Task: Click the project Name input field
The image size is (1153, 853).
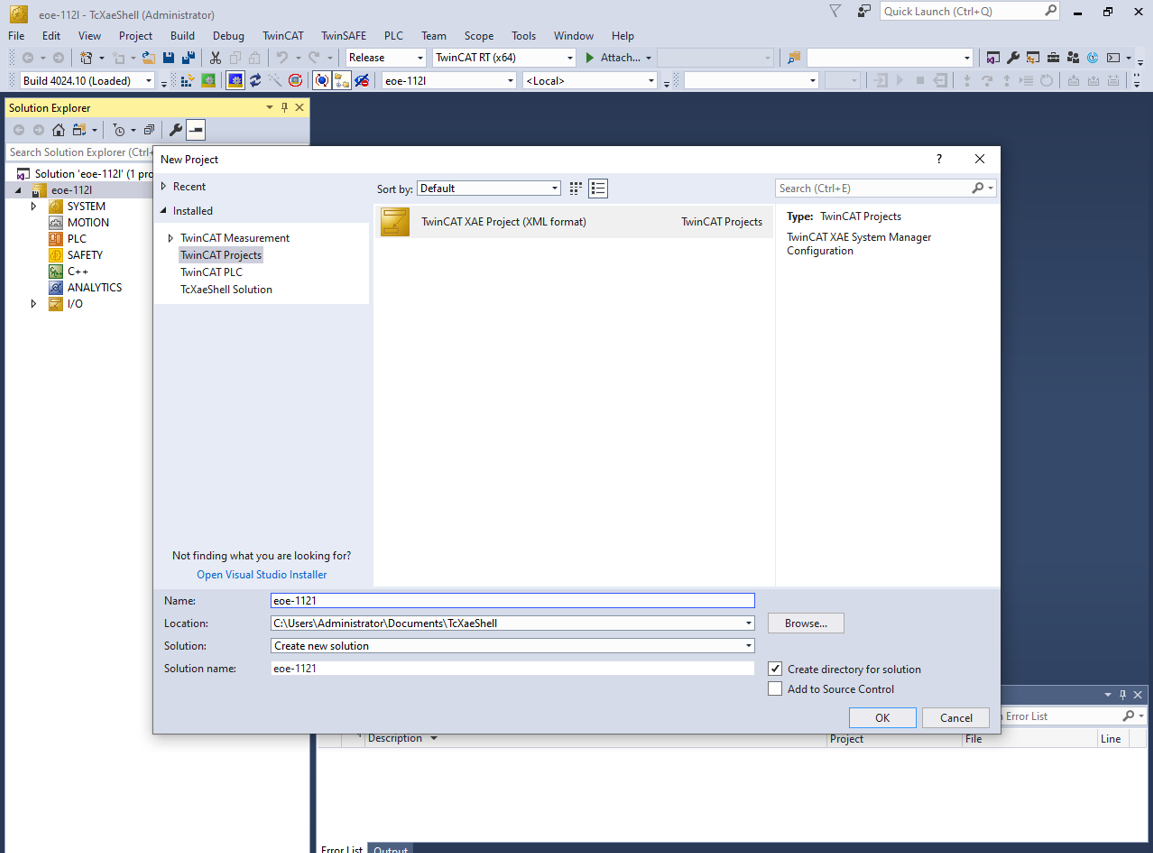Action: pos(512,601)
